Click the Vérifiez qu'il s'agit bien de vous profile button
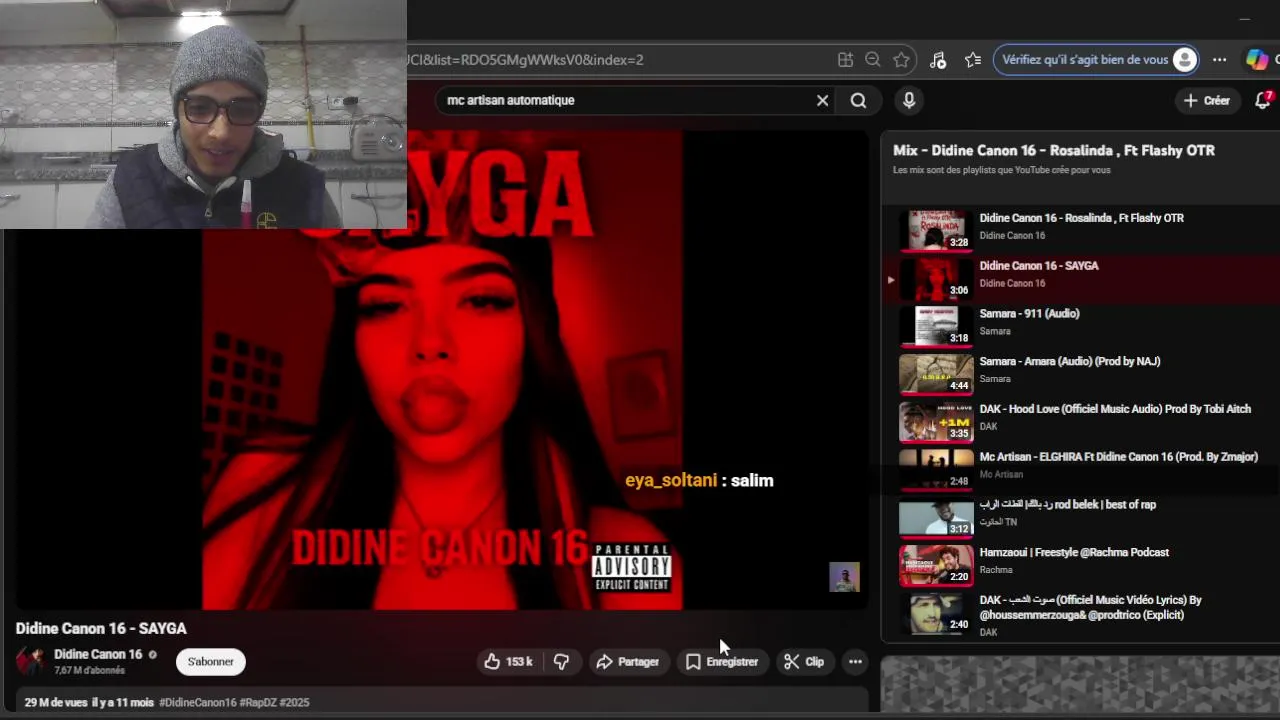This screenshot has height=720, width=1280. coord(1096,60)
